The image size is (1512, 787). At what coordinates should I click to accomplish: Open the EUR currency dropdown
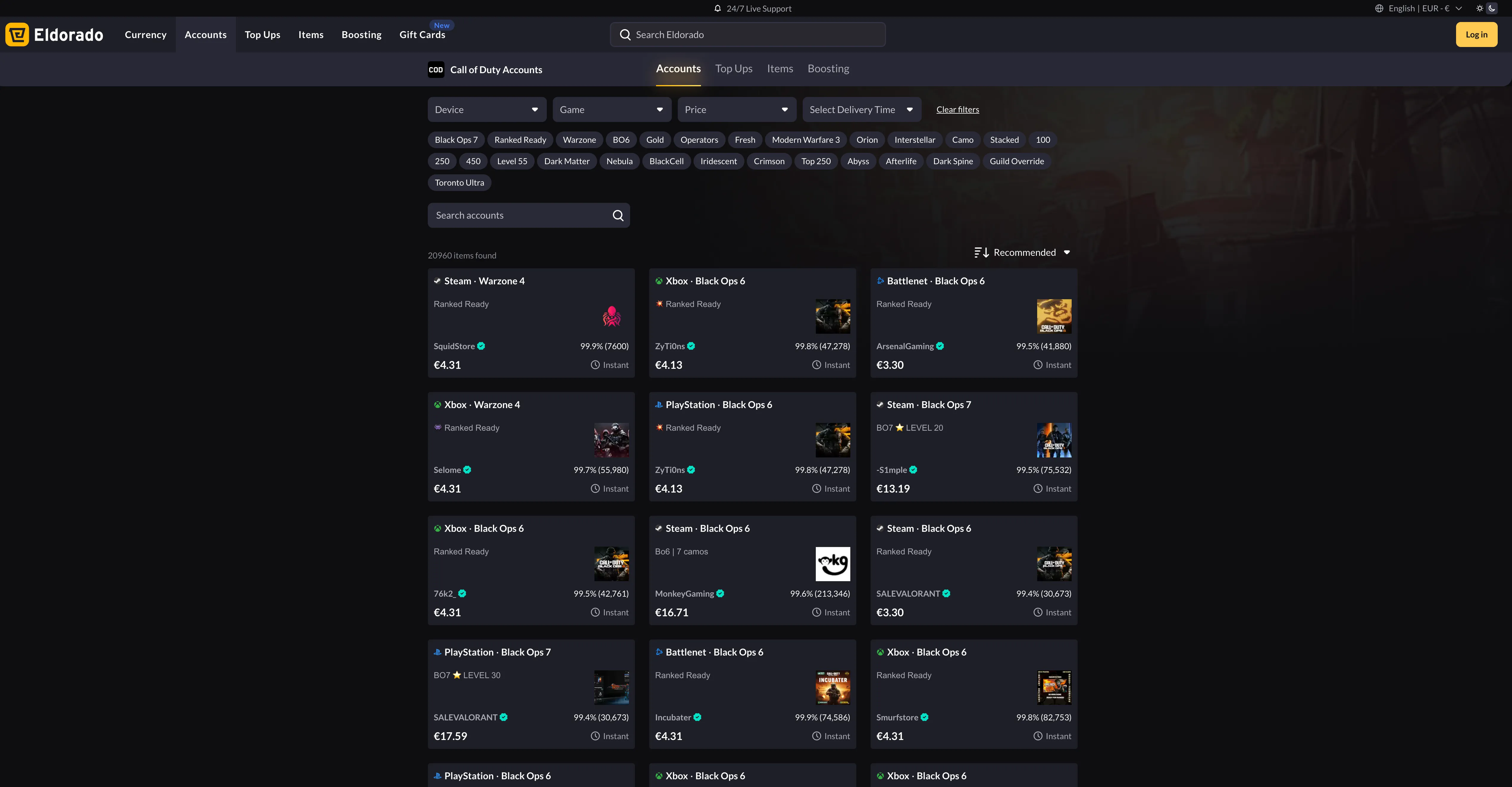click(x=1435, y=8)
